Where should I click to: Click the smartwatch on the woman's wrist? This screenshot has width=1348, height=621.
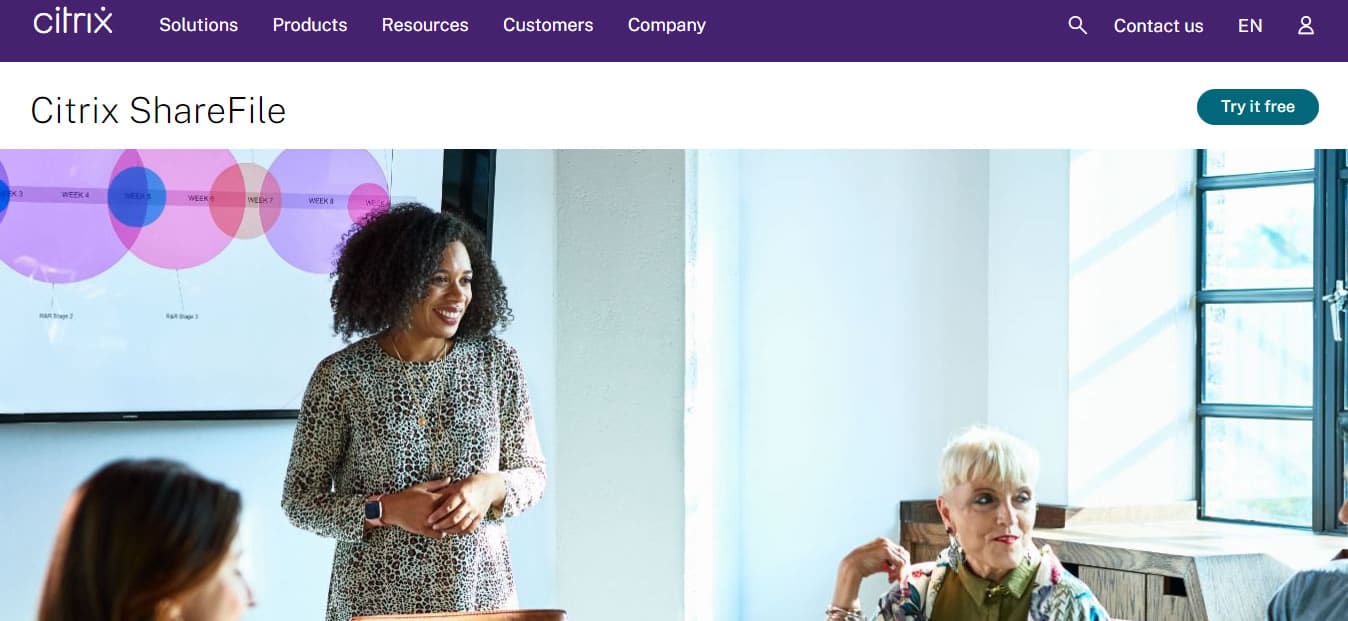click(373, 511)
